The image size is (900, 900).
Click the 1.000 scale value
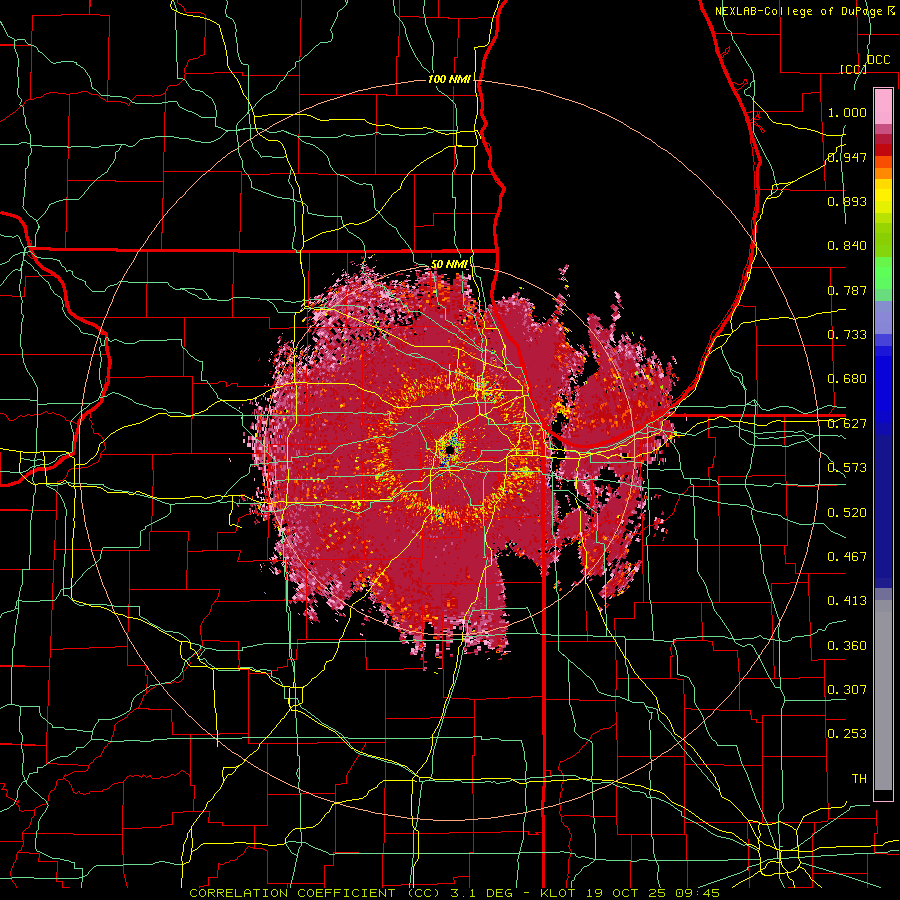pos(847,112)
